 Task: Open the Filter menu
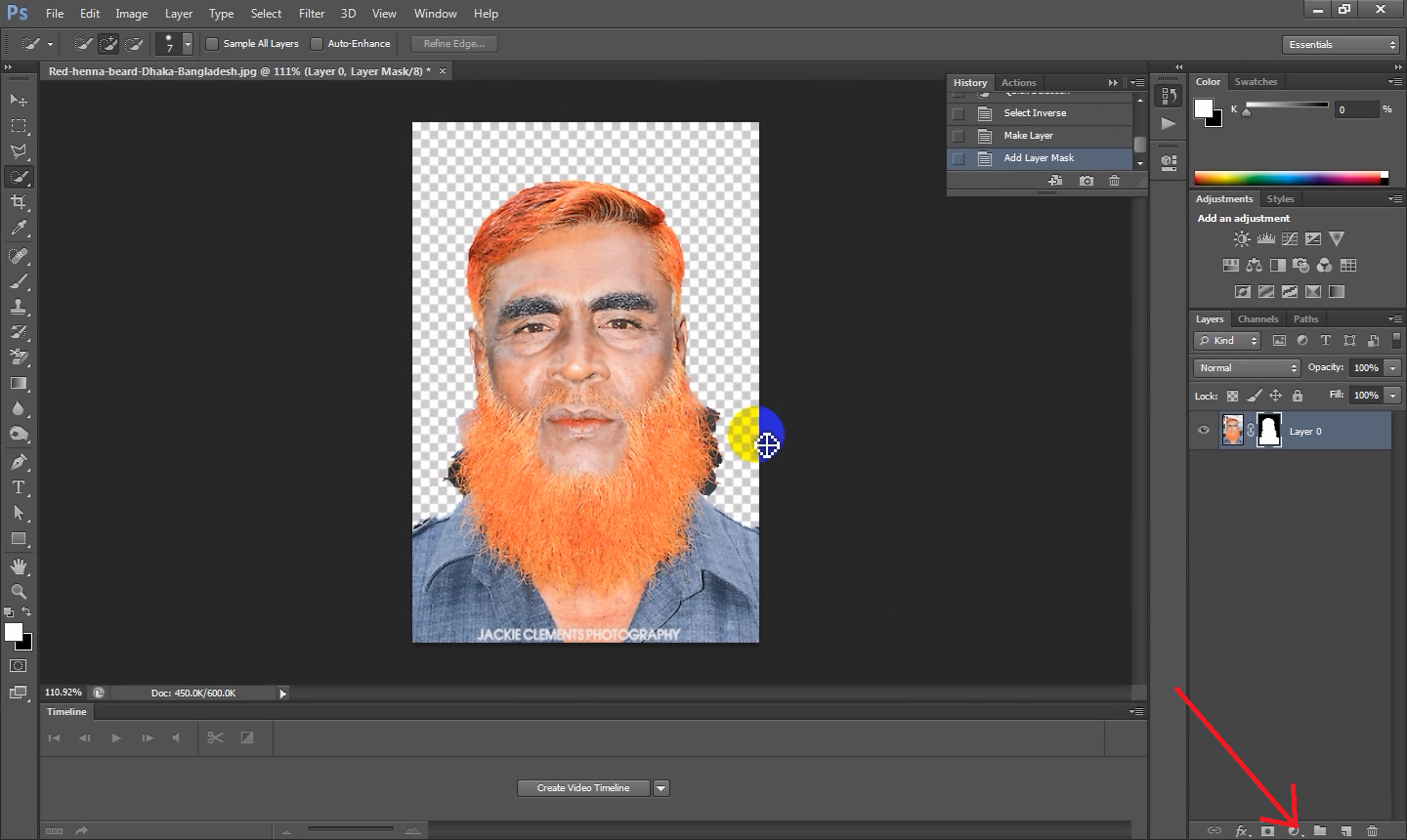coord(312,14)
